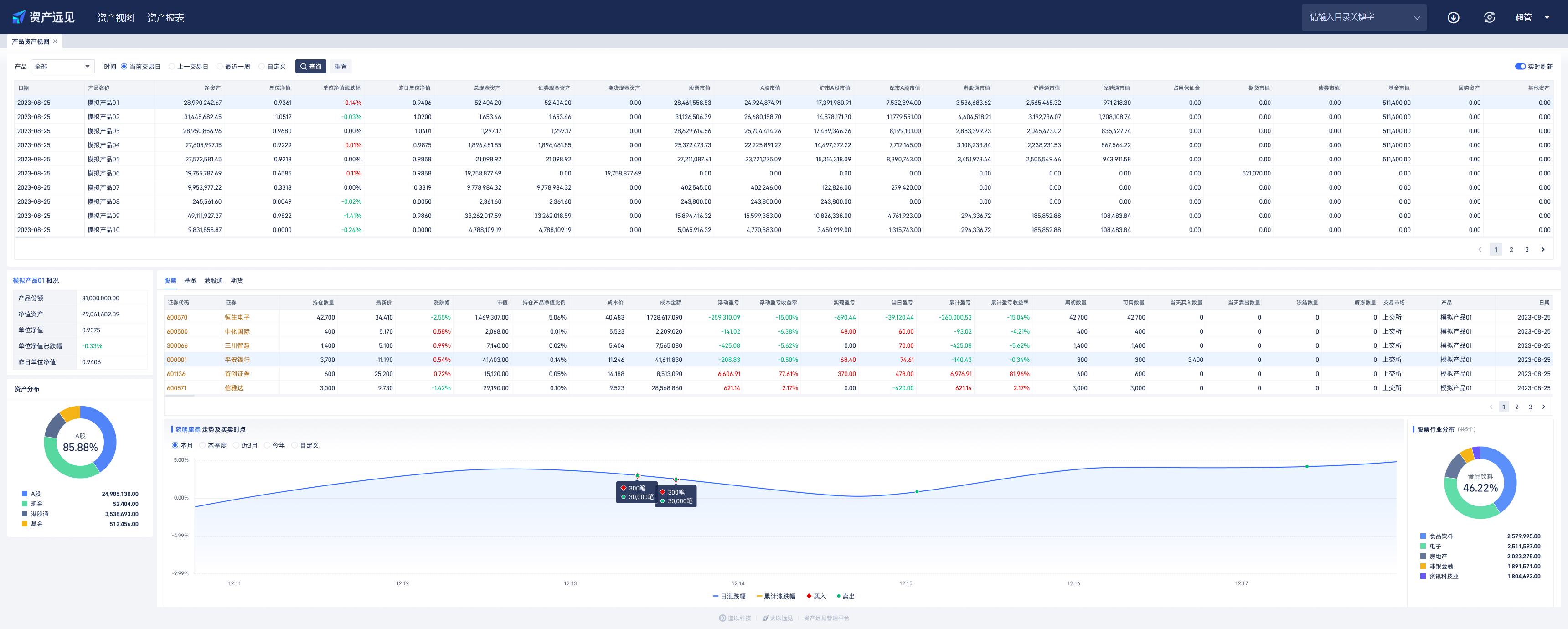Click 卖出 legend marker in chart
This screenshot has height=629, width=1568.
[x=839, y=596]
